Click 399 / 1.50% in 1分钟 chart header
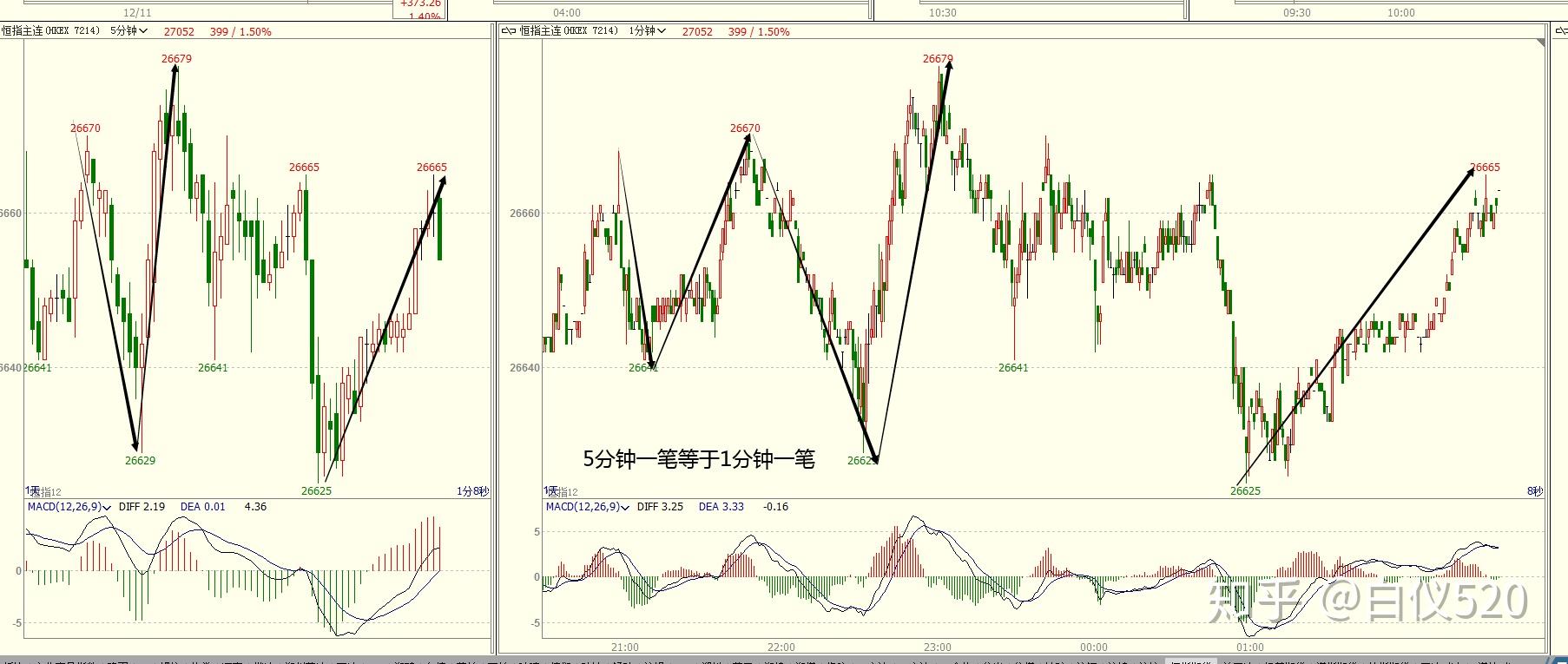 tap(759, 31)
